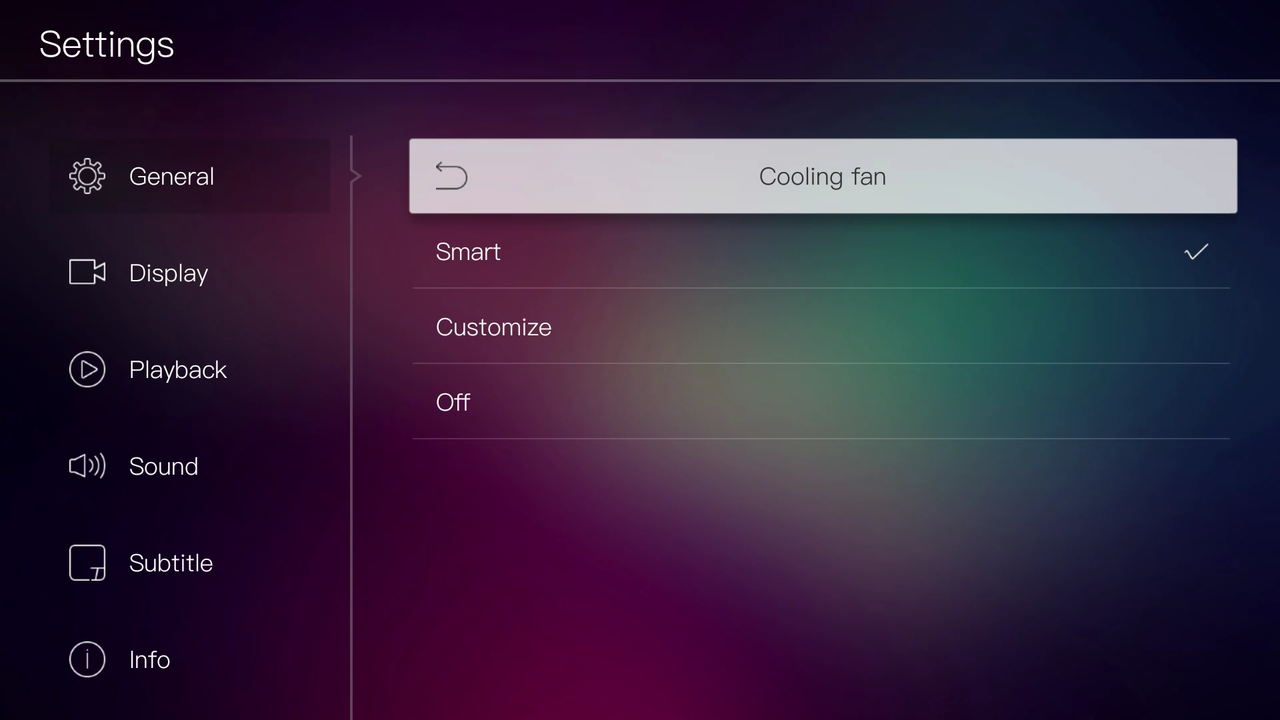Select the Subtitle icon

[x=87, y=563]
